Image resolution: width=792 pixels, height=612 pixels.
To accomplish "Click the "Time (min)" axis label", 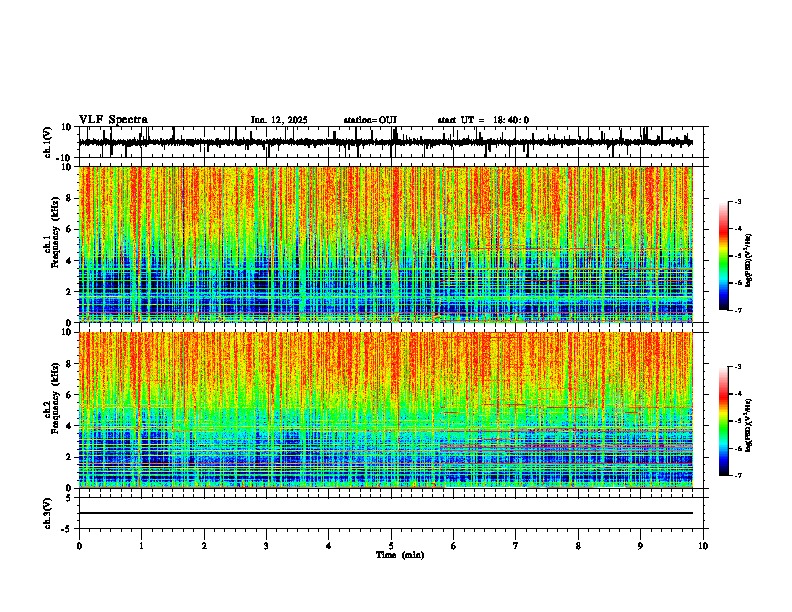I will pos(400,555).
